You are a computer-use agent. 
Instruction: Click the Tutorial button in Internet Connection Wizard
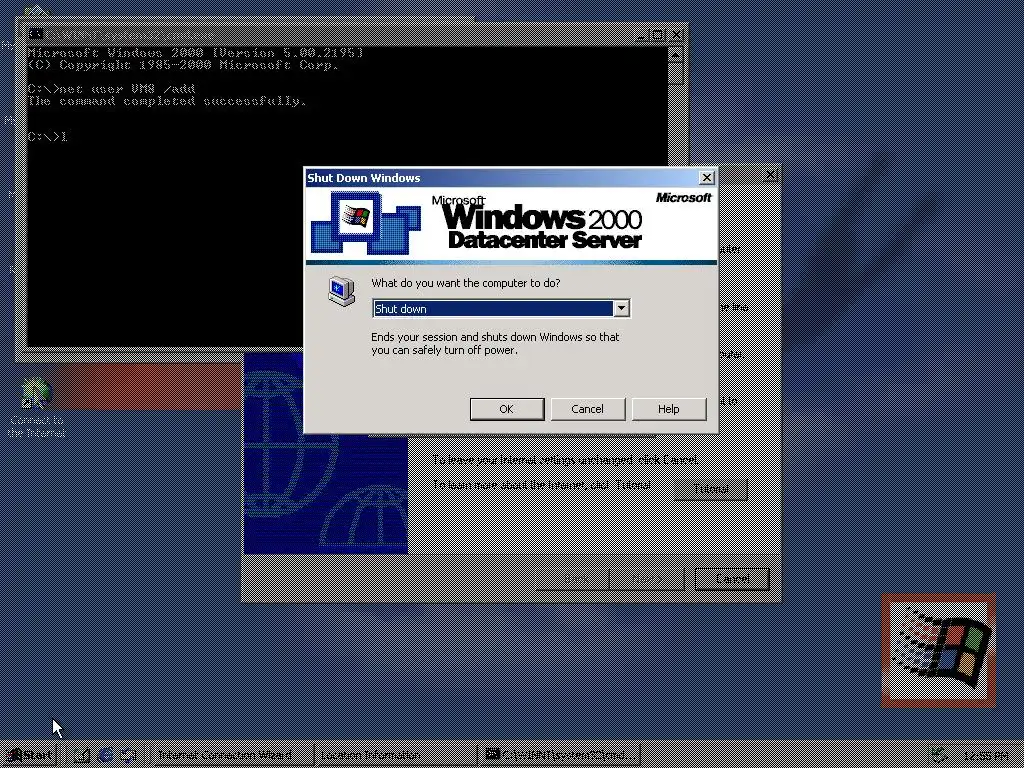[x=711, y=488]
